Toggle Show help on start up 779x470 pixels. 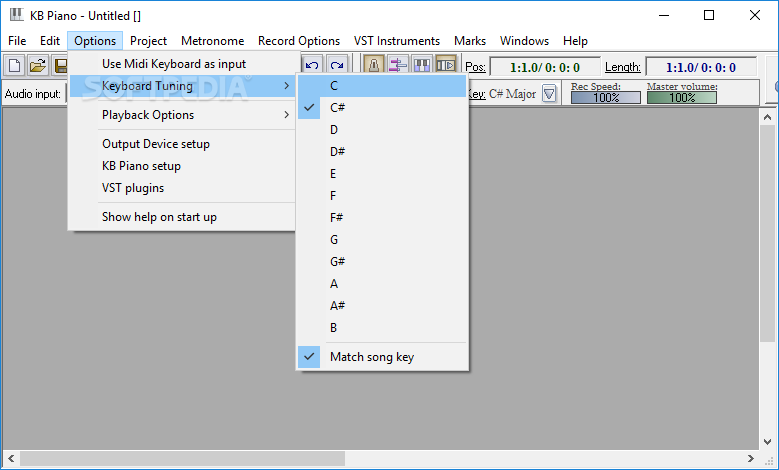[182, 217]
